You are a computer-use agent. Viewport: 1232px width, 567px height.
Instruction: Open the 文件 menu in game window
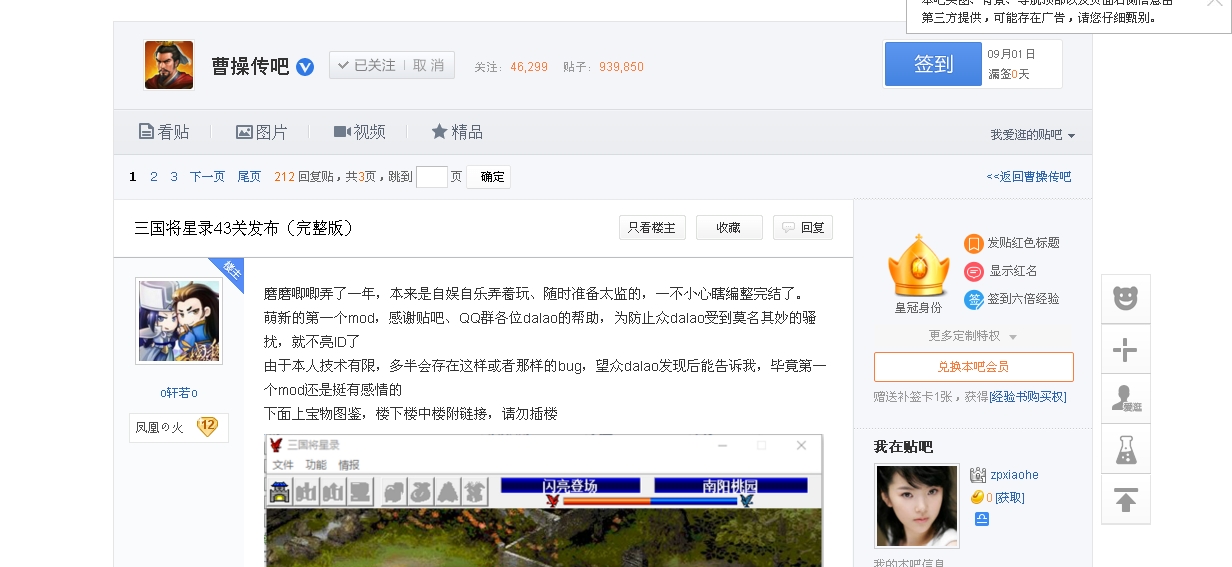(283, 465)
